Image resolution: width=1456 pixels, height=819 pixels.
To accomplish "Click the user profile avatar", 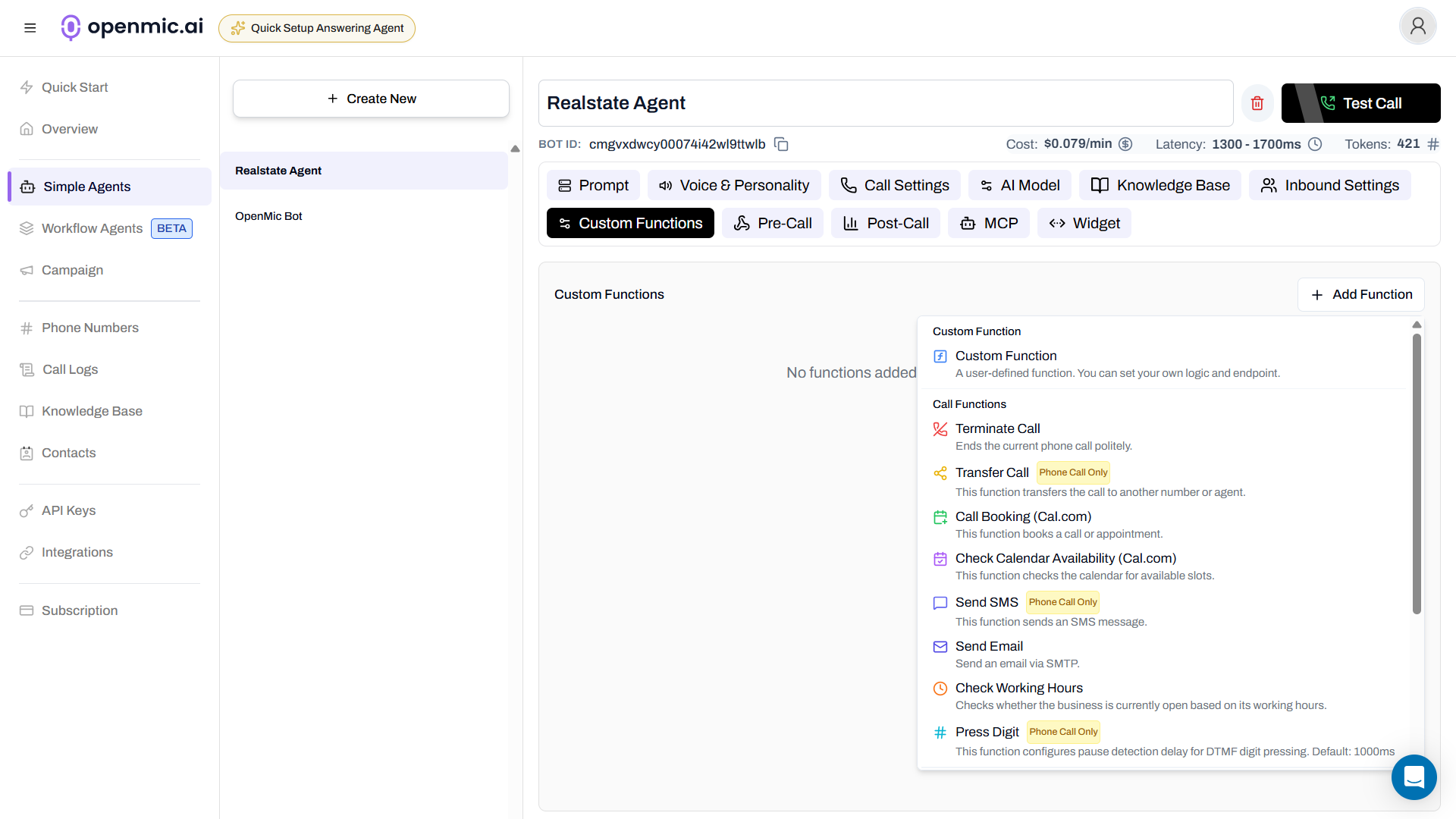I will pyautogui.click(x=1417, y=26).
